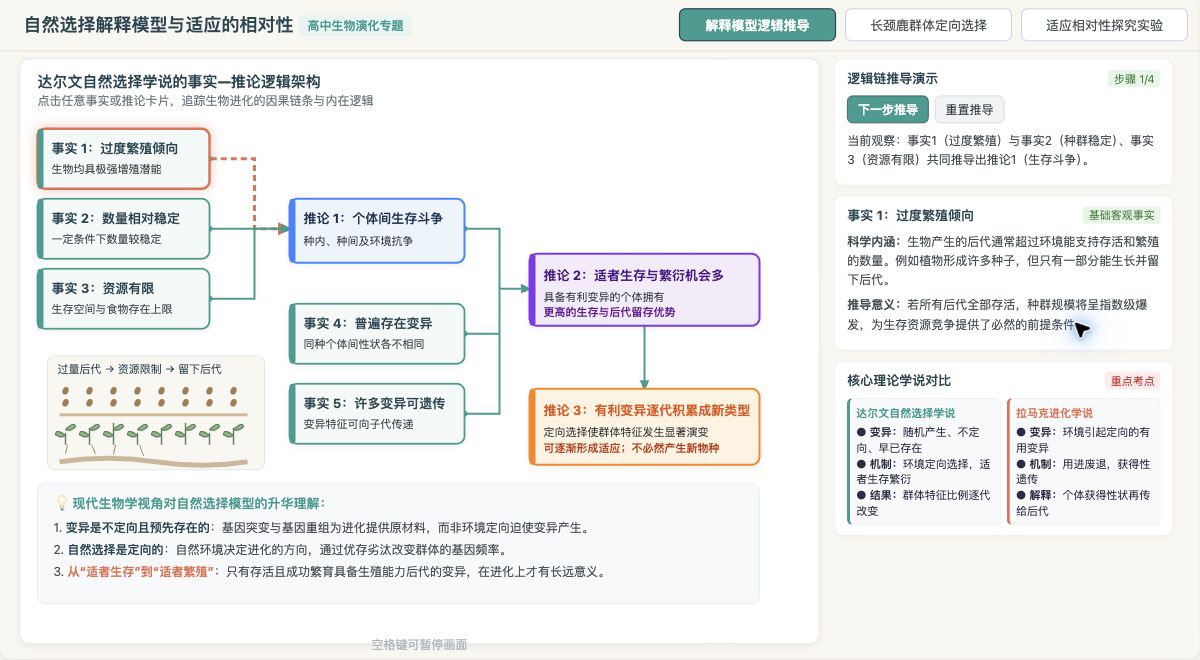Select card 事实 1：过度繁殖倾向
The width and height of the screenshot is (1200, 660).
click(x=123, y=158)
